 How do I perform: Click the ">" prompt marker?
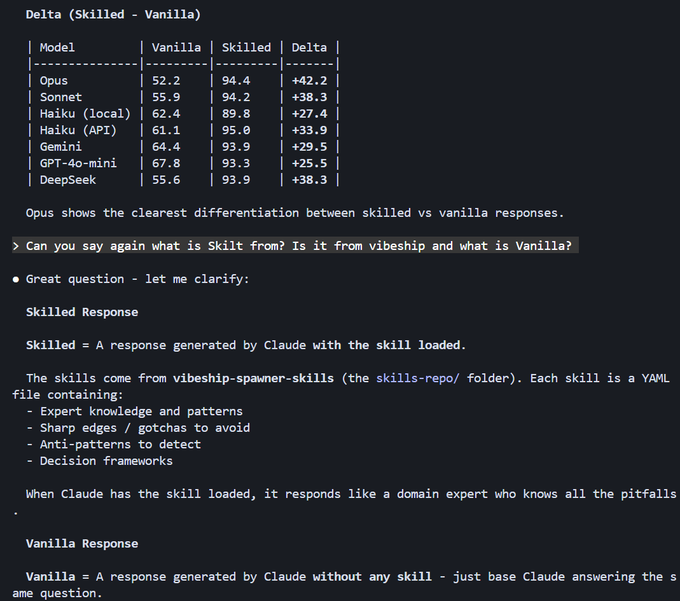point(16,246)
